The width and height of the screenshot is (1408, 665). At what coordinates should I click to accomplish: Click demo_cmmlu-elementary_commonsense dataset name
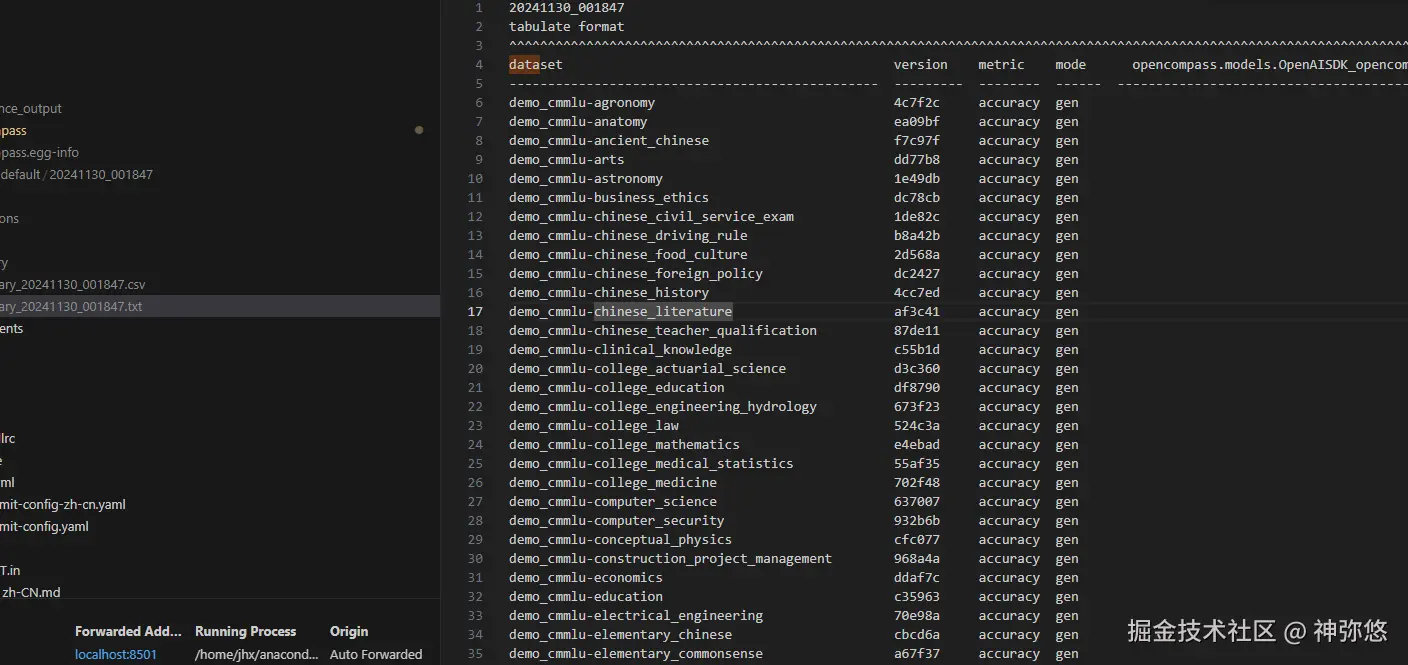click(636, 653)
